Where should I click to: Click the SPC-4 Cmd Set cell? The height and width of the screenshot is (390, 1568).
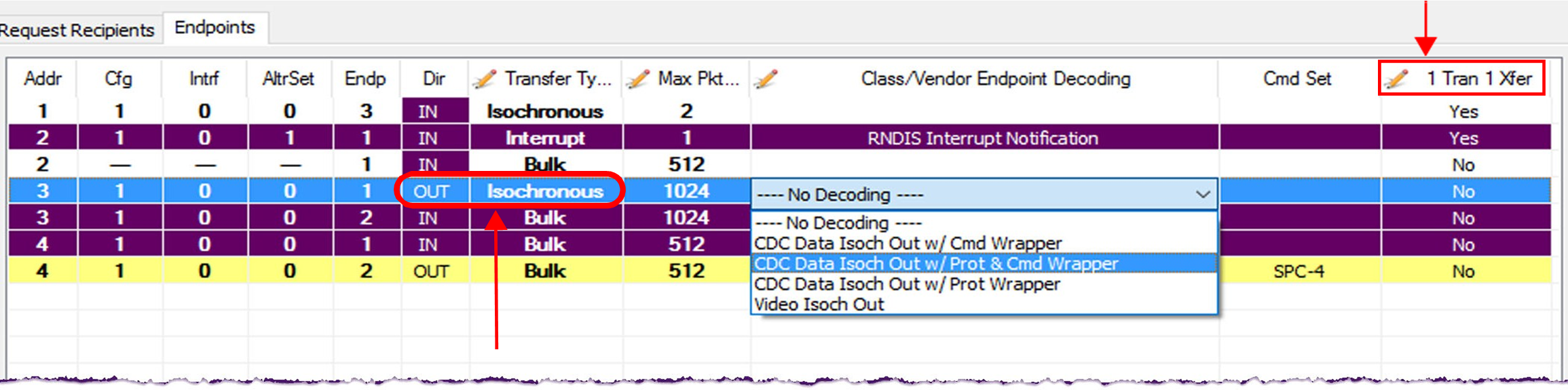(x=1299, y=271)
